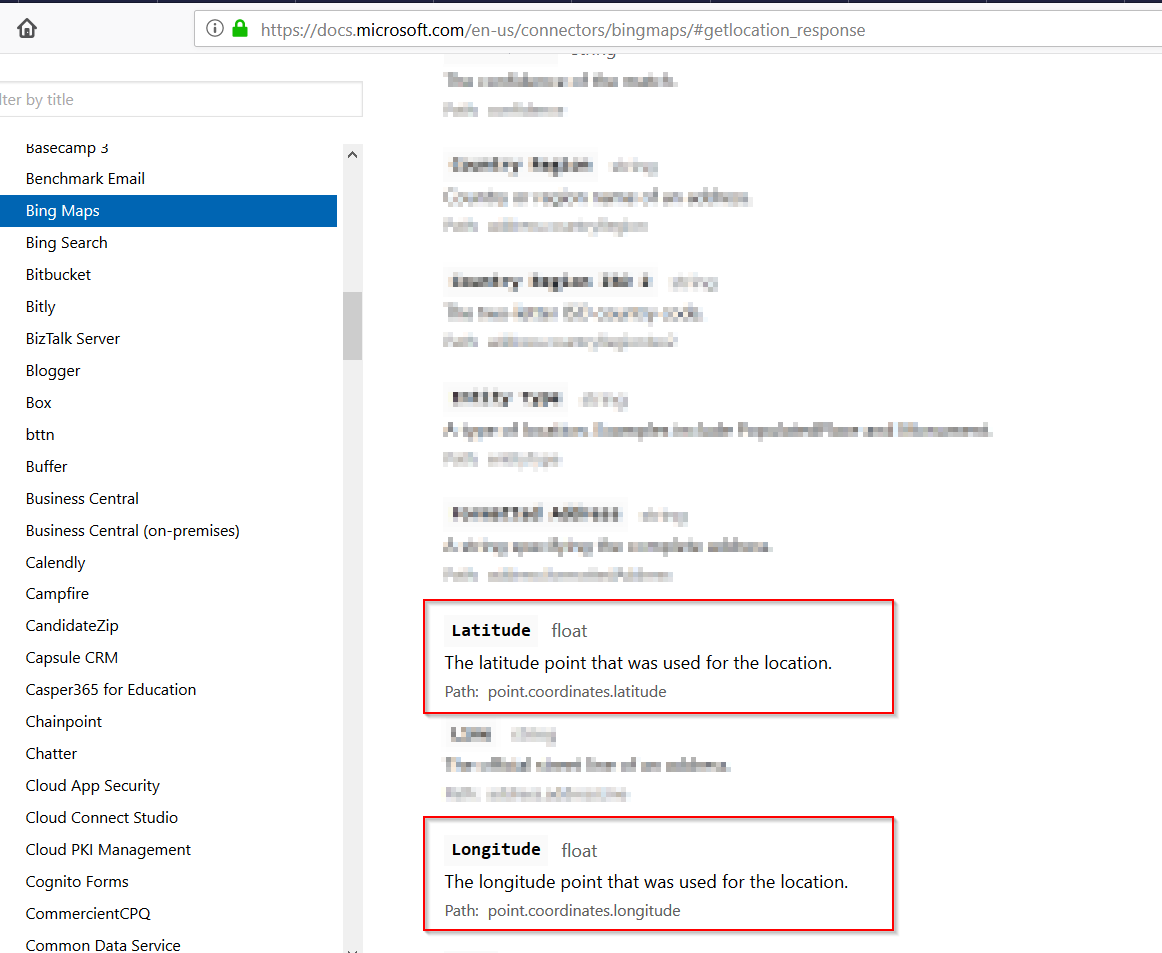Click the sidebar scrollbar thumb
The image size is (1162, 953).
click(x=352, y=325)
